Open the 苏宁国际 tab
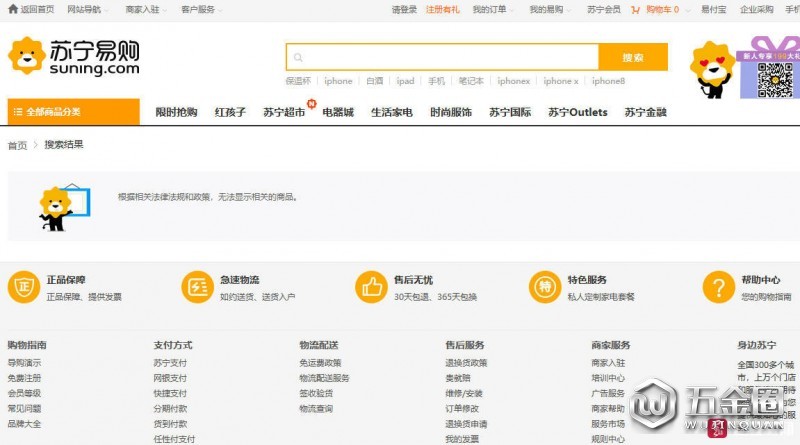Viewport: 800px width, 445px height. click(x=510, y=112)
